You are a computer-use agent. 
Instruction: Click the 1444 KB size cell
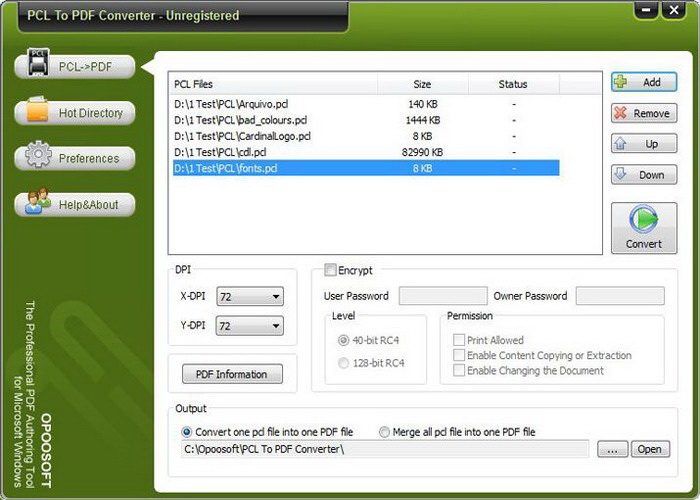point(422,120)
